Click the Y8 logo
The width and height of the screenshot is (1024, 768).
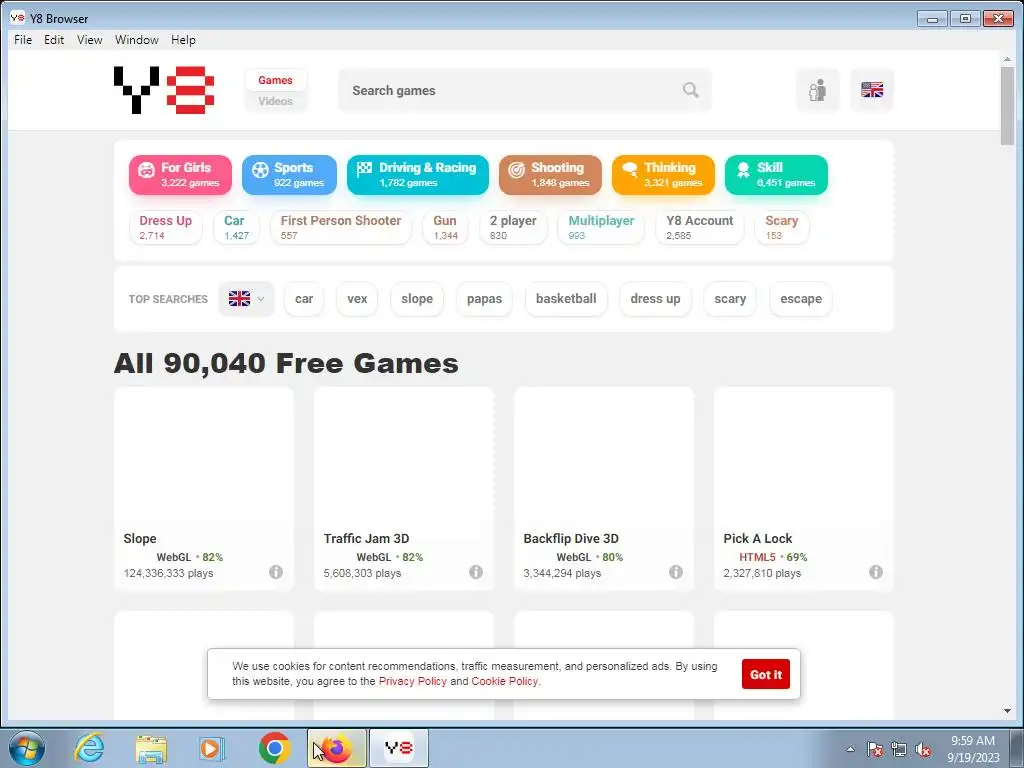(164, 89)
